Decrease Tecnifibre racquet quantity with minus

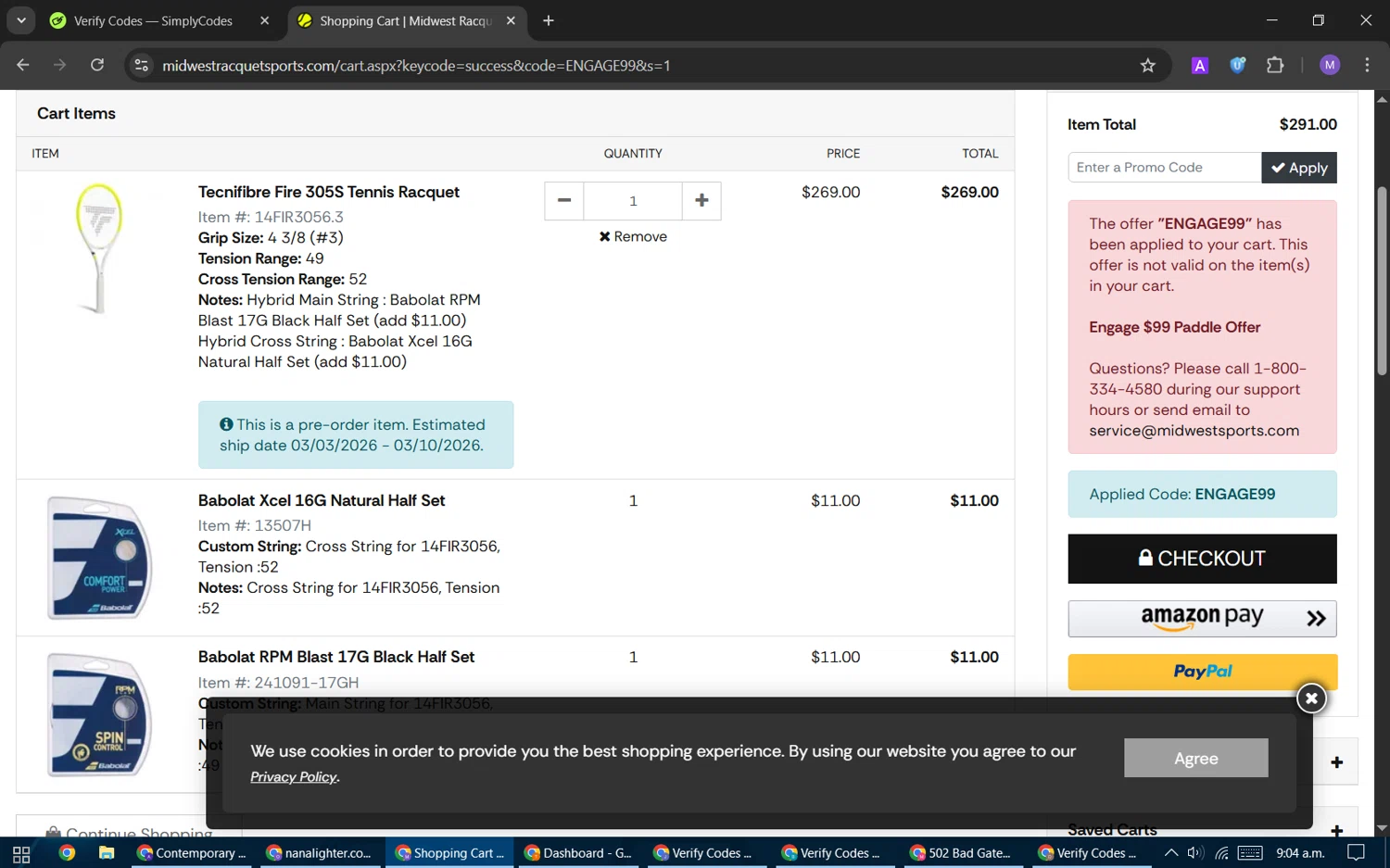pos(563,200)
